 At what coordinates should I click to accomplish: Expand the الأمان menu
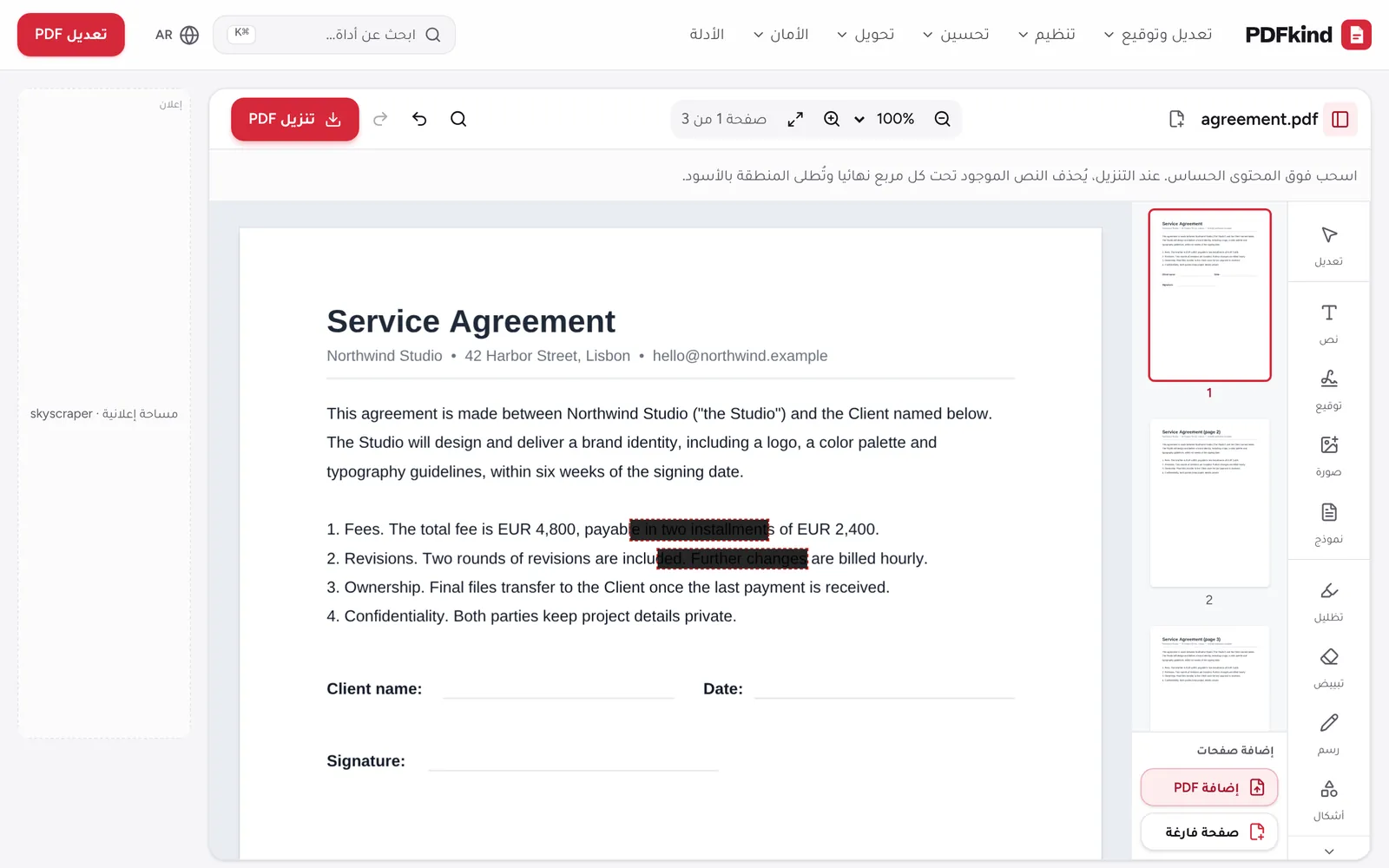[780, 35]
